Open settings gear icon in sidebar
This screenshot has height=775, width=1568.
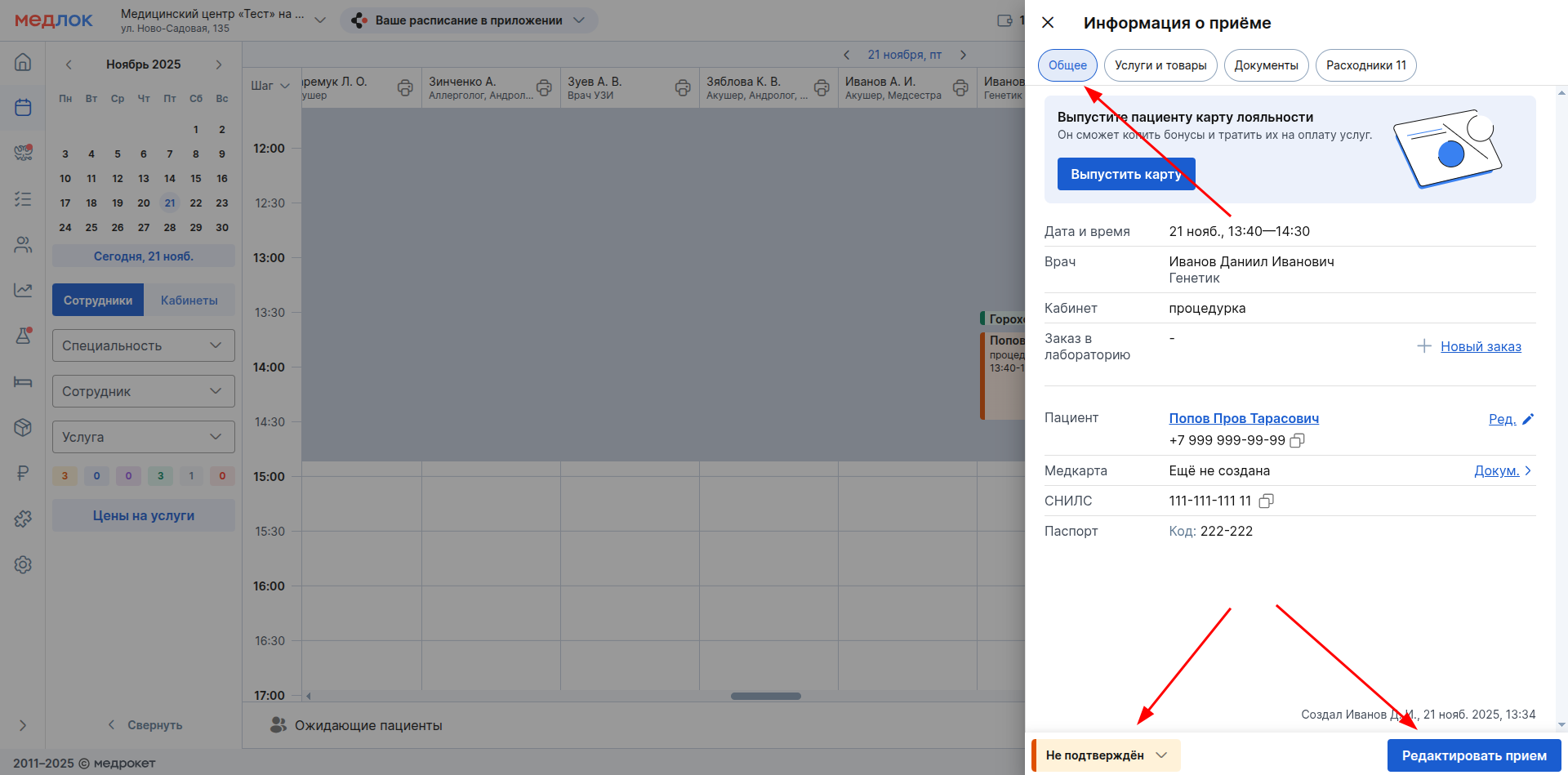pyautogui.click(x=23, y=564)
